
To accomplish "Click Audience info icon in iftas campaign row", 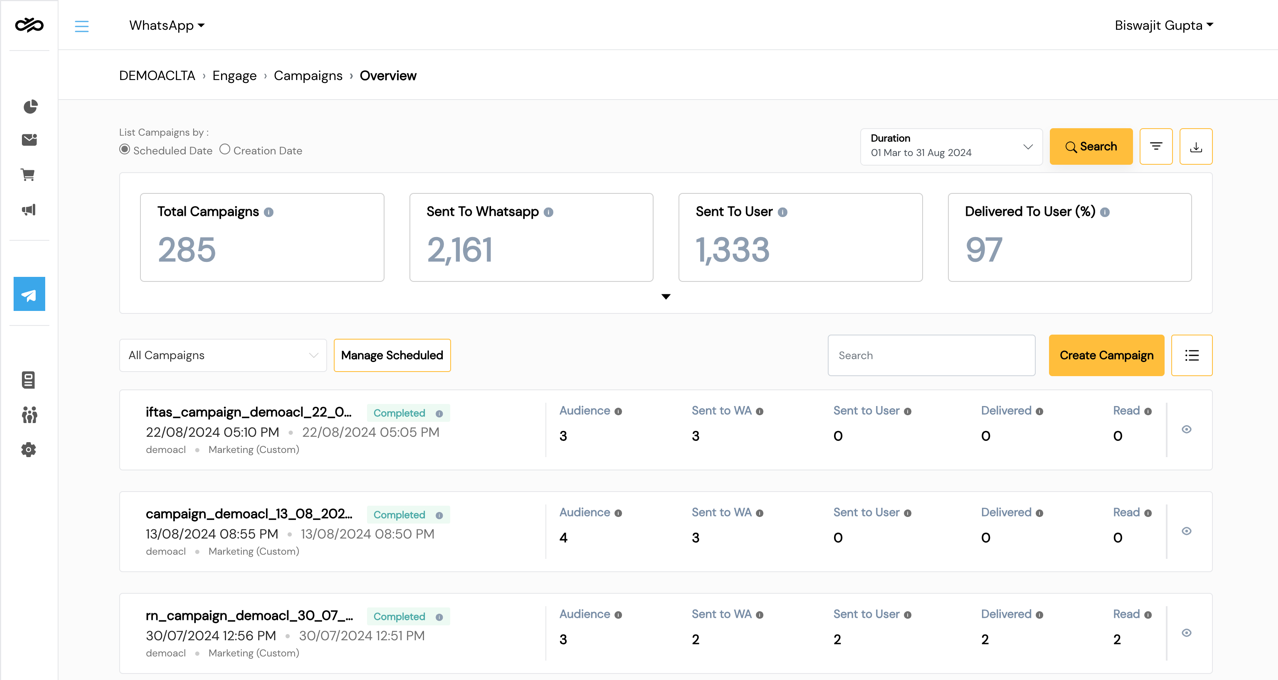I will click(618, 411).
